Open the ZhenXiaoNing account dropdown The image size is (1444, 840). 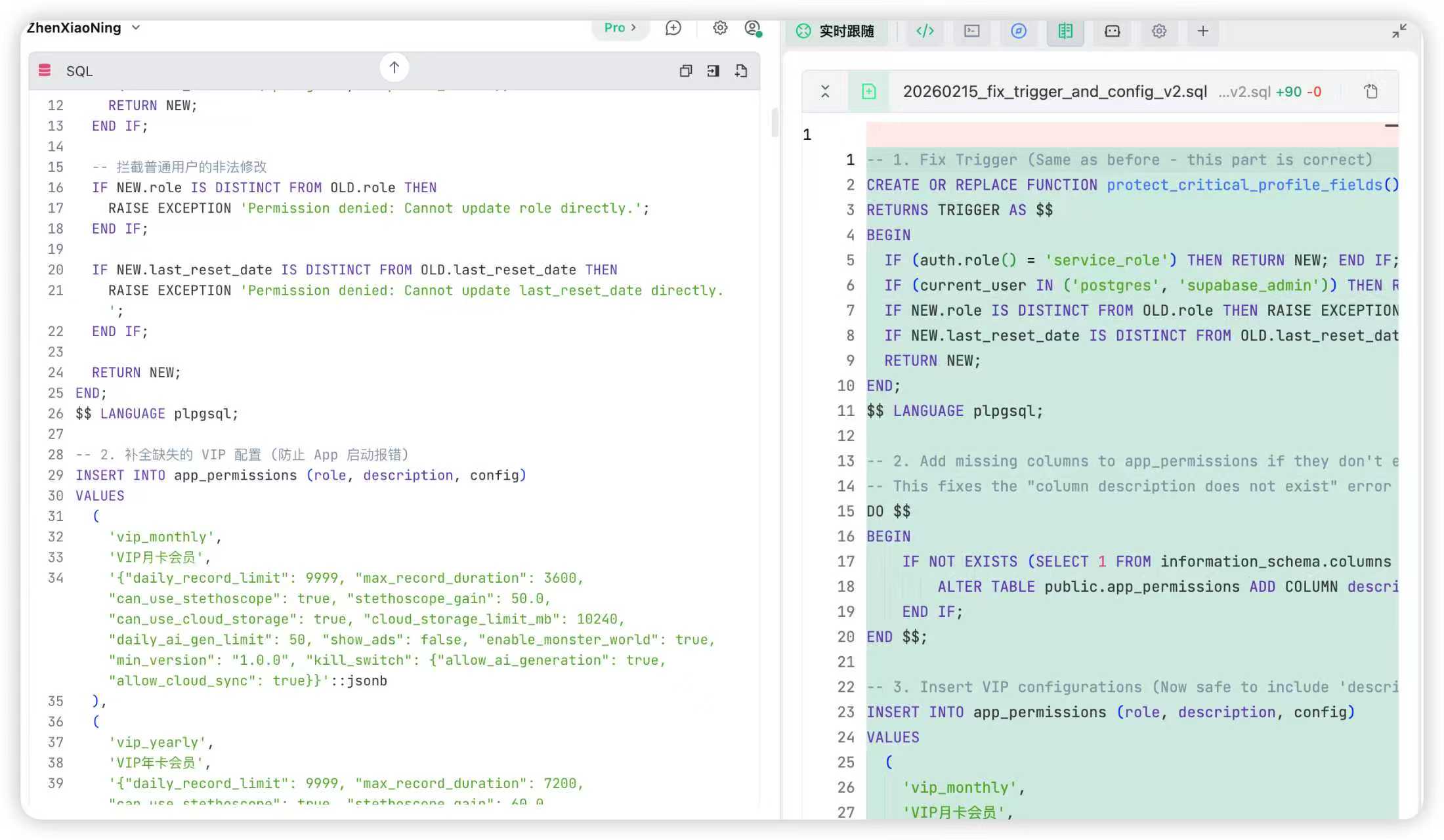coord(83,28)
